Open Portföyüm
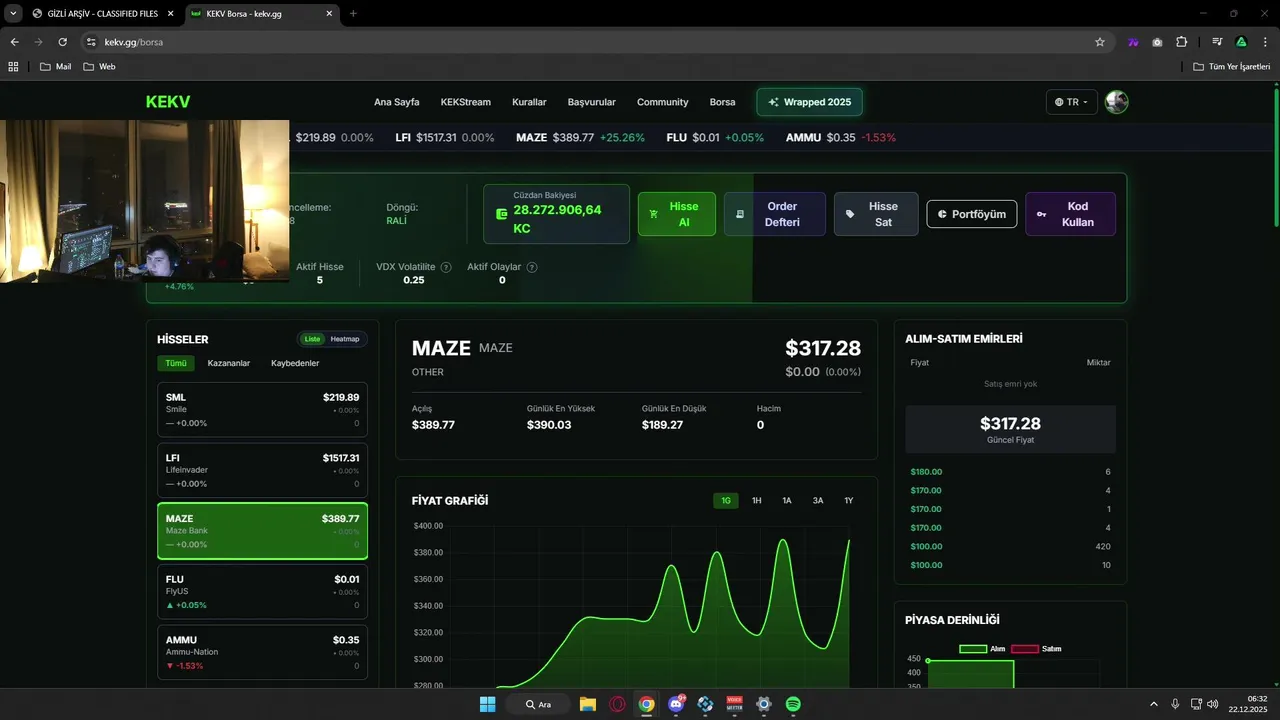The height and width of the screenshot is (720, 1280). tap(972, 214)
